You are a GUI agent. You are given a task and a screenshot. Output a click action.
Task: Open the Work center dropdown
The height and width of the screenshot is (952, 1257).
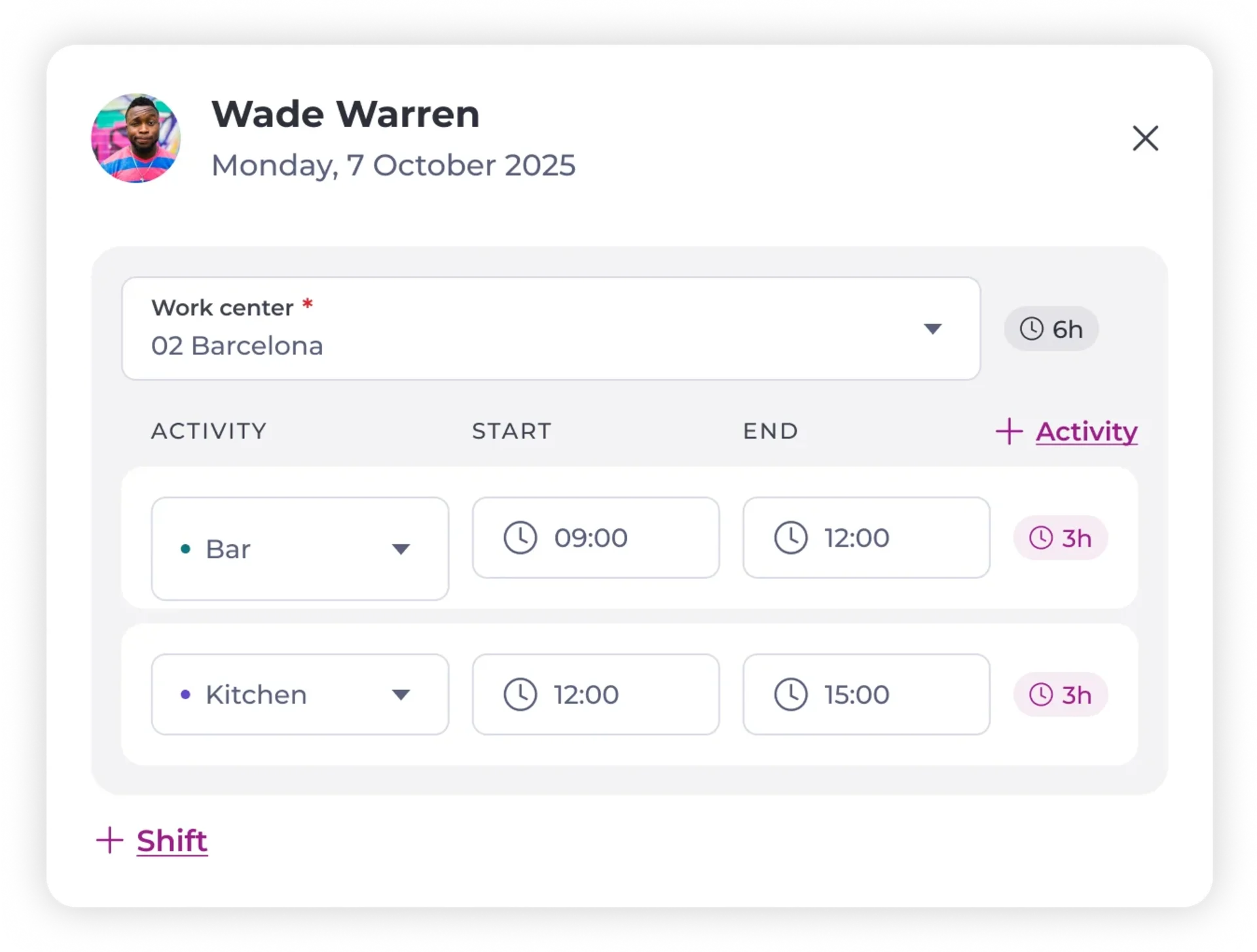click(x=551, y=329)
